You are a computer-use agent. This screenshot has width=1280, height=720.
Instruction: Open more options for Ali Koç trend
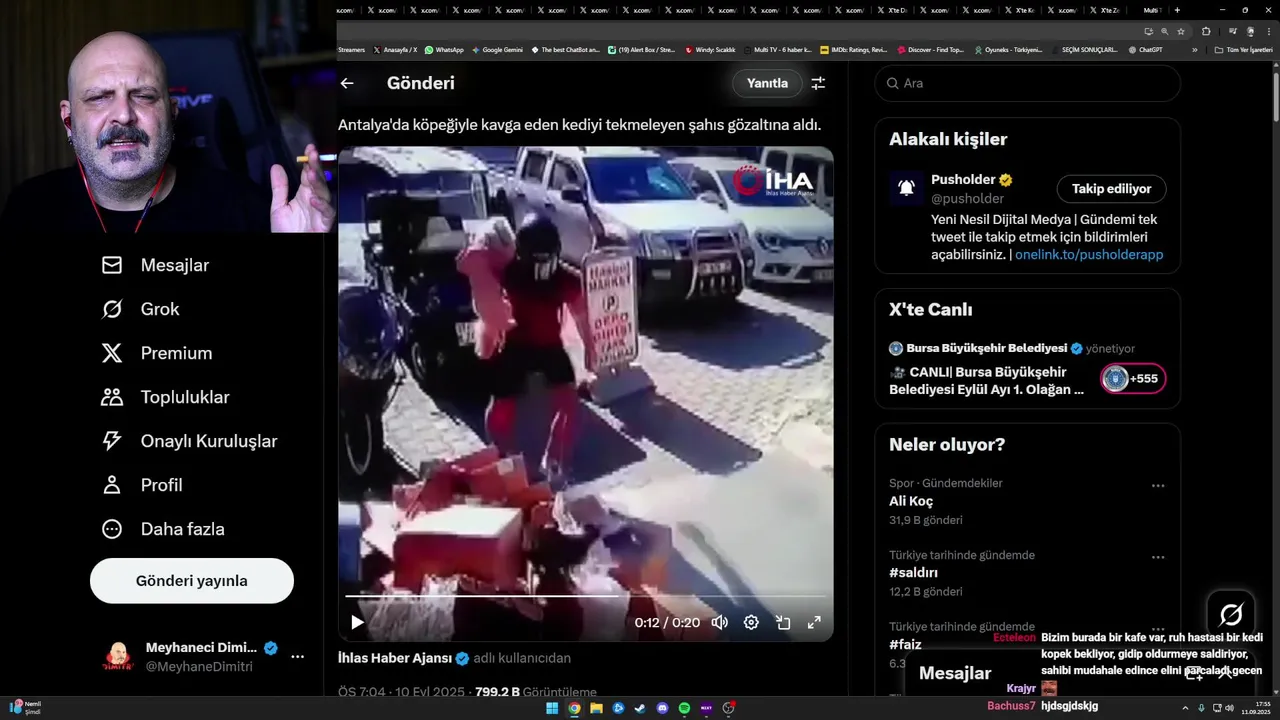[x=1158, y=486]
